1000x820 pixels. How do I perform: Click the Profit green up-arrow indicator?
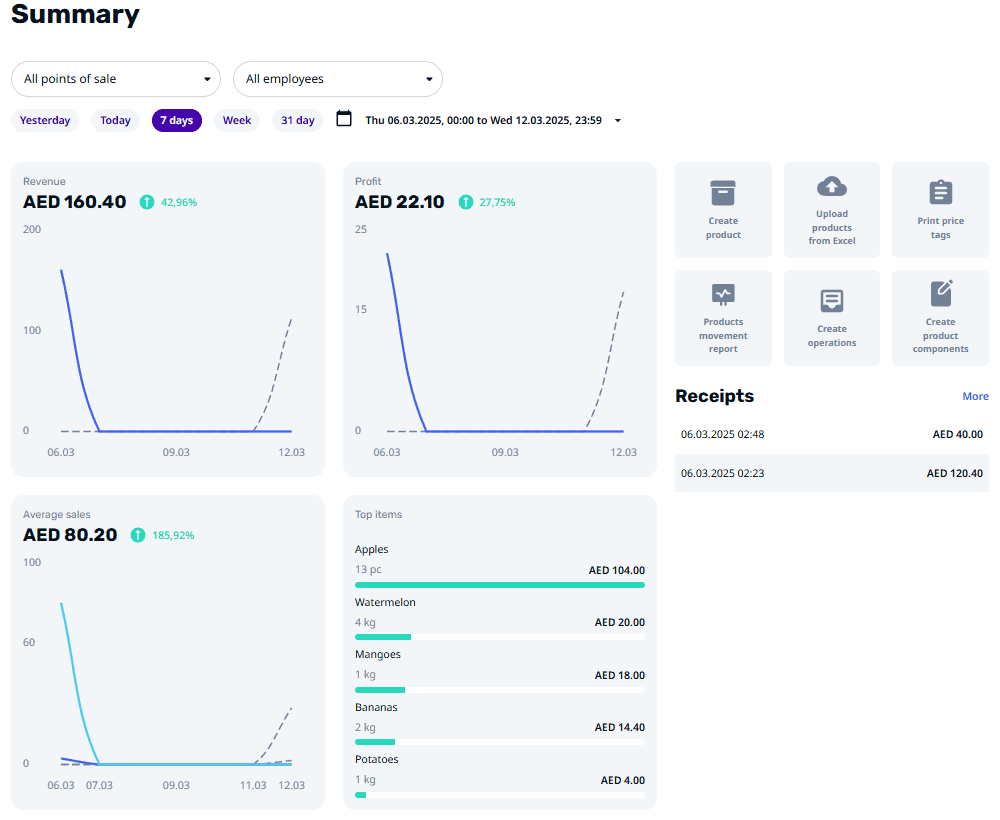coord(465,202)
